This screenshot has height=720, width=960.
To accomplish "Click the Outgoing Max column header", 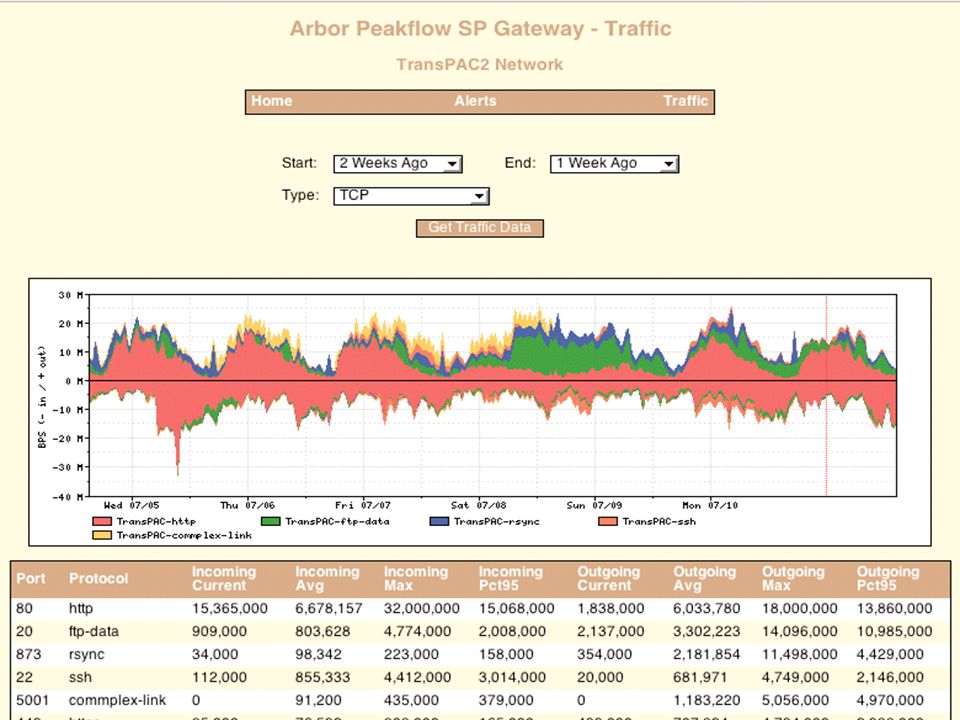I will click(793, 579).
